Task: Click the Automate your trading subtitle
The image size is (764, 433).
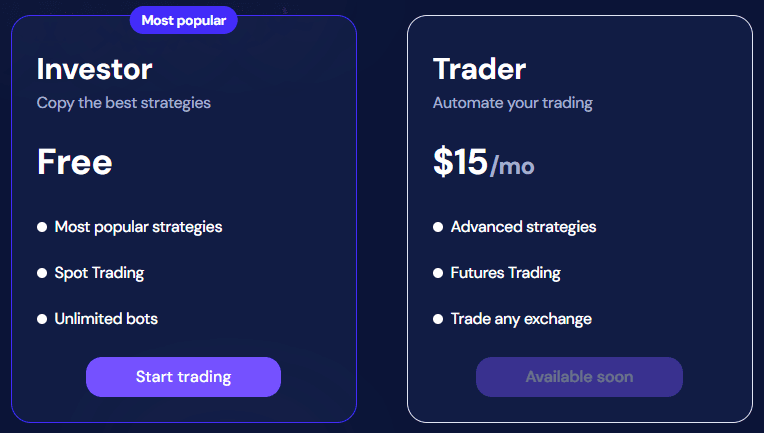Action: (x=513, y=103)
